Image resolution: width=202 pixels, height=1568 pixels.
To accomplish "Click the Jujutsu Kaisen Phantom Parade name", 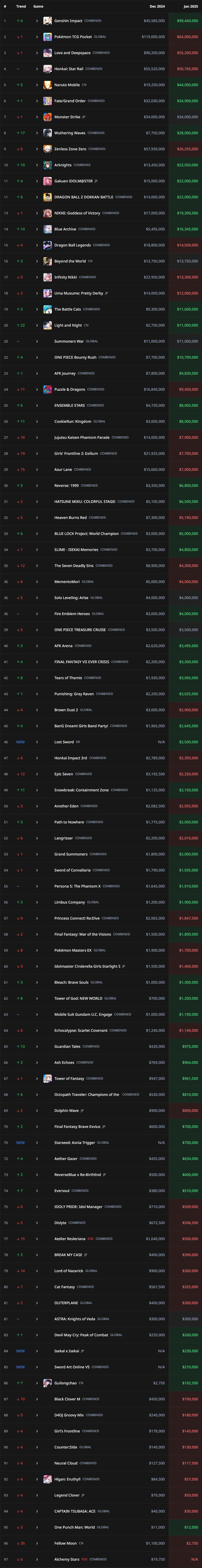I will click(x=82, y=438).
